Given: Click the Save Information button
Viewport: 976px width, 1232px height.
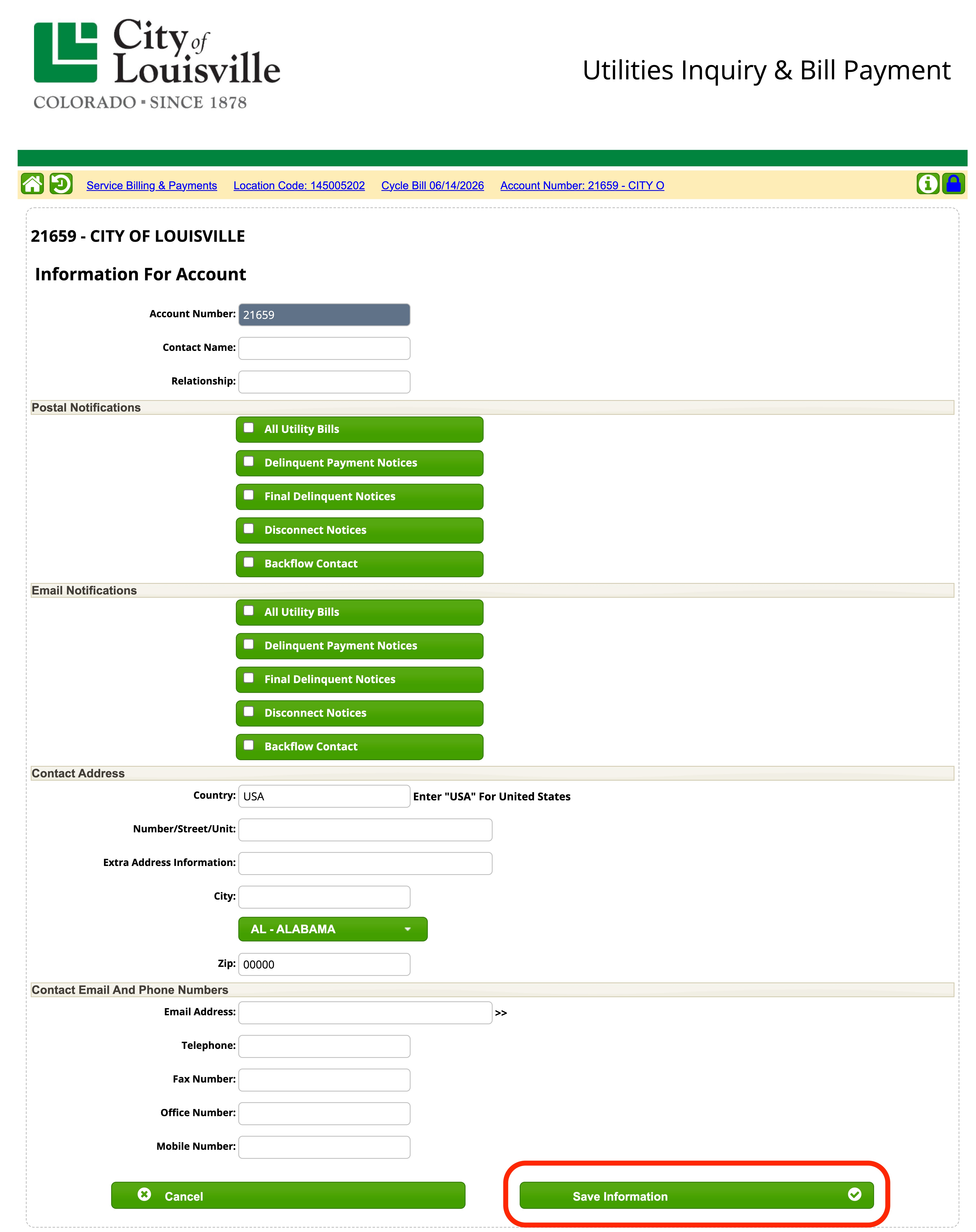Looking at the screenshot, I should (x=696, y=1196).
